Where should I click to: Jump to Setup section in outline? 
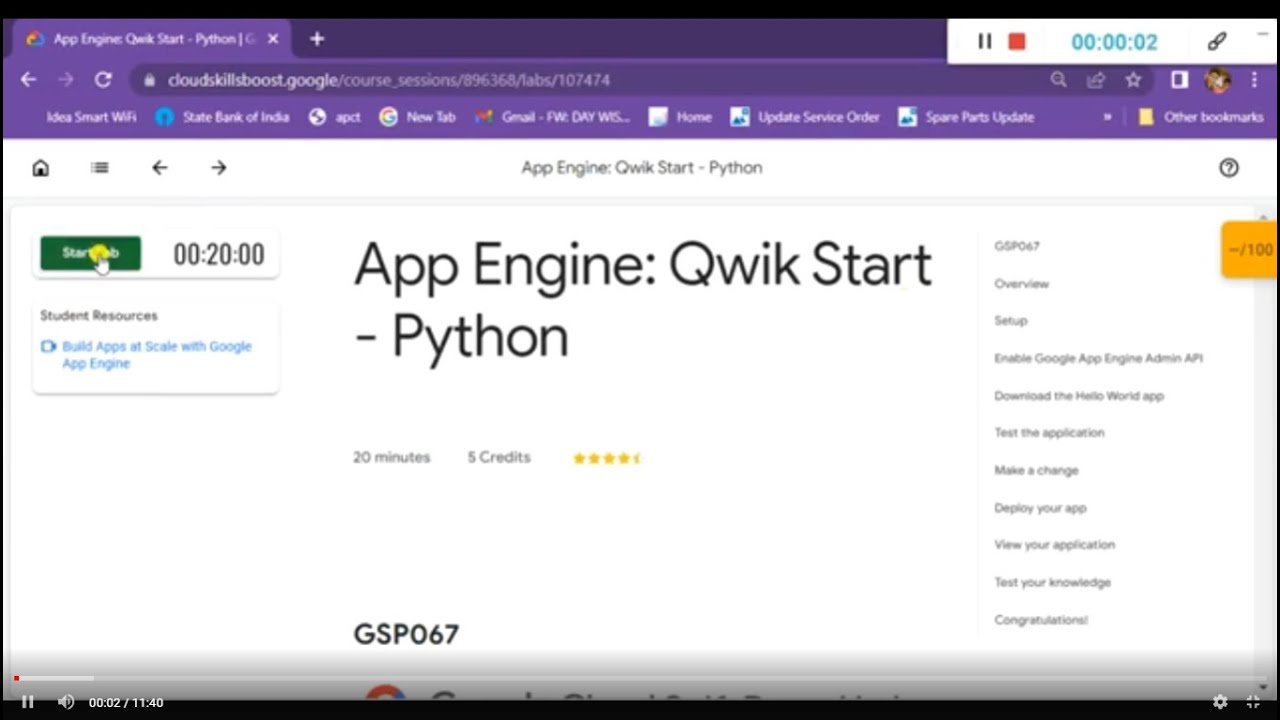click(1010, 321)
